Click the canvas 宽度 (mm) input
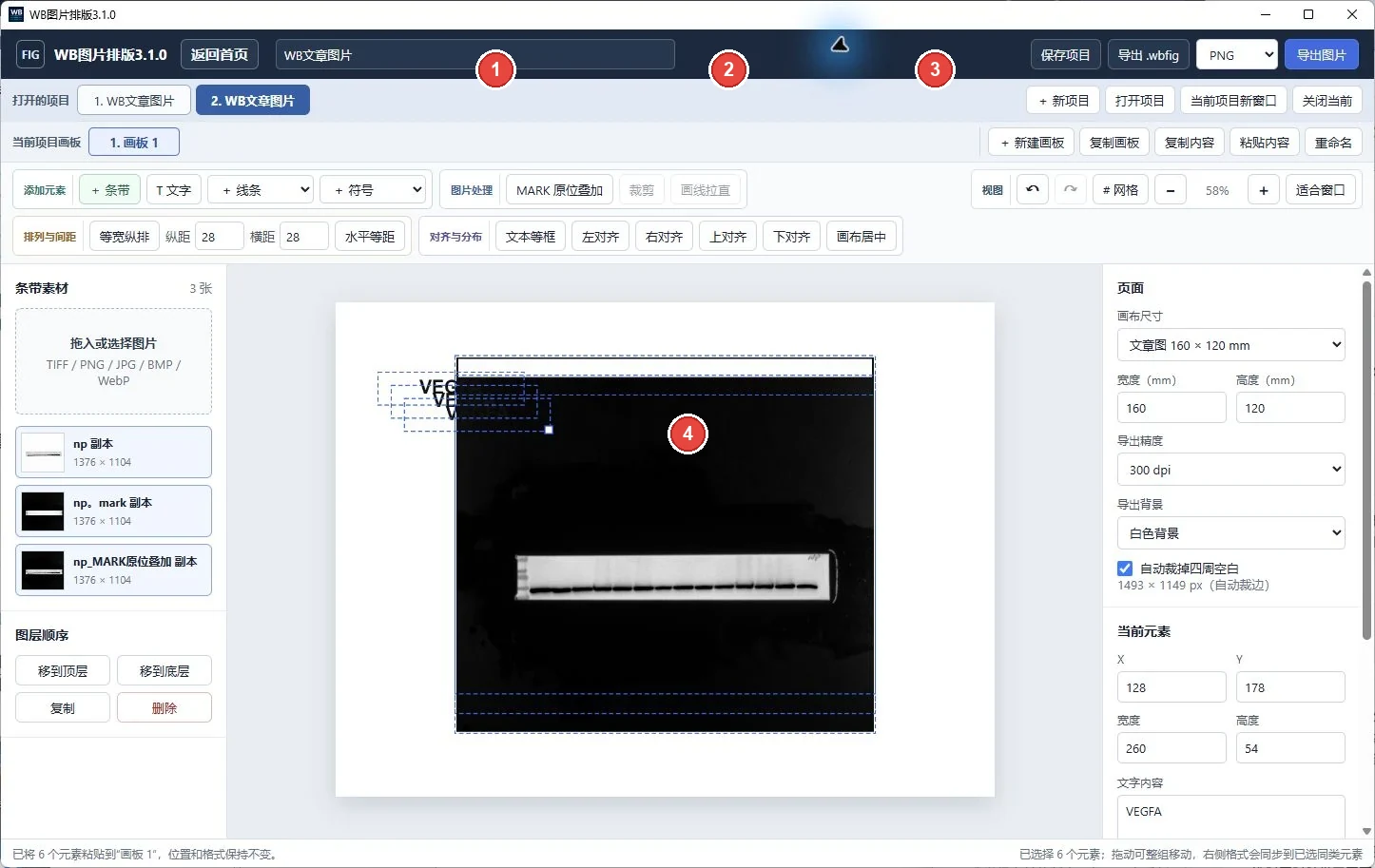This screenshot has width=1375, height=868. pyautogui.click(x=1172, y=408)
